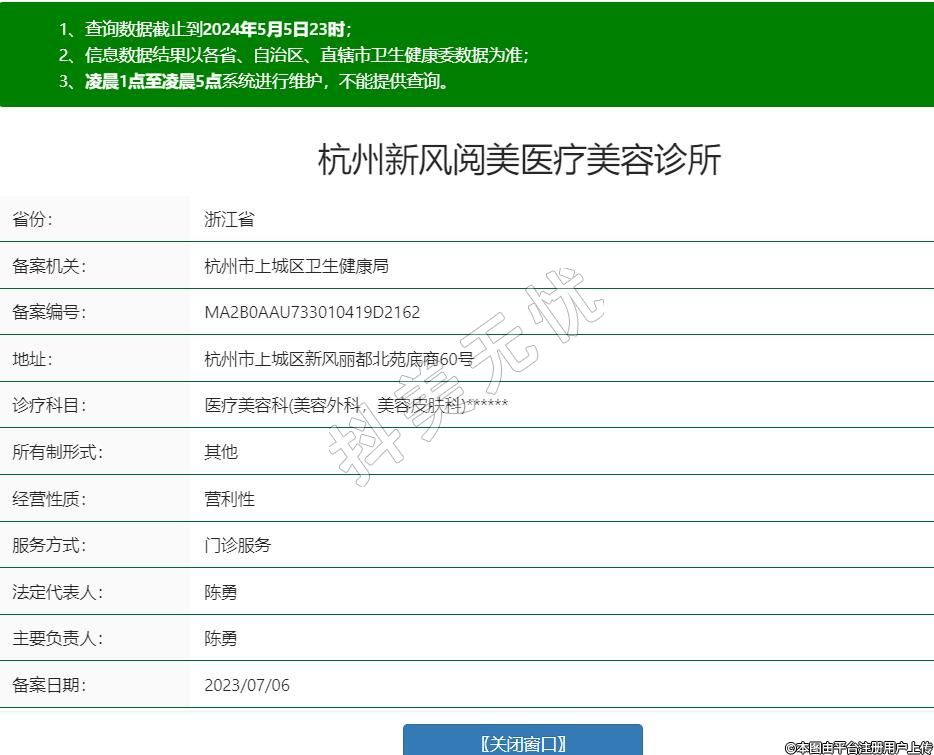Screen dimensions: 934x755
Task: Click the 关闭窗口 button
Action: click(522, 742)
